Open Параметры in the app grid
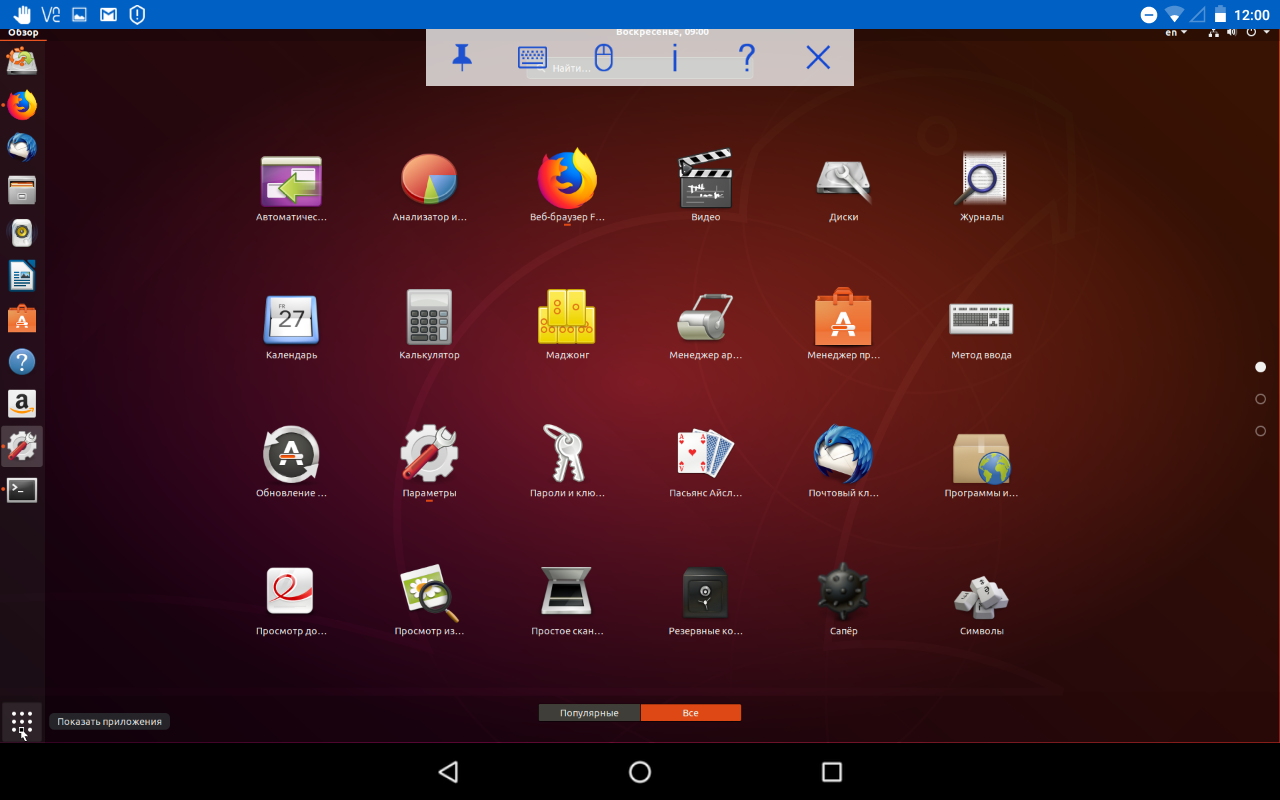Image resolution: width=1280 pixels, height=800 pixels. [429, 464]
